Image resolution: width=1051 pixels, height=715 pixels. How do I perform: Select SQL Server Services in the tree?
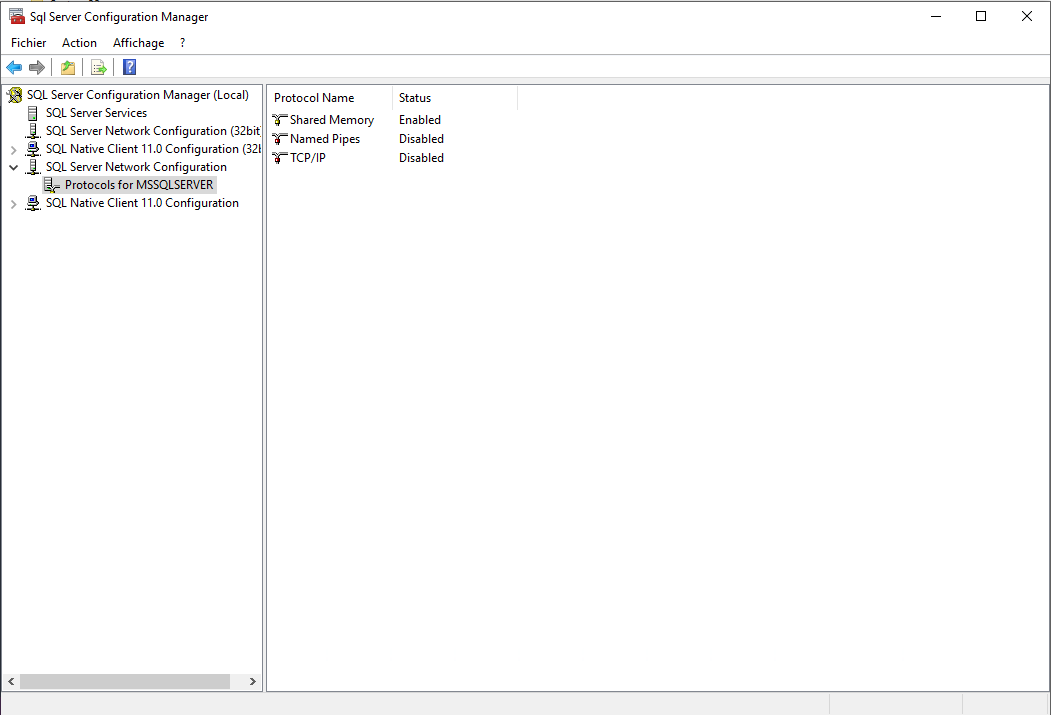click(x=96, y=113)
